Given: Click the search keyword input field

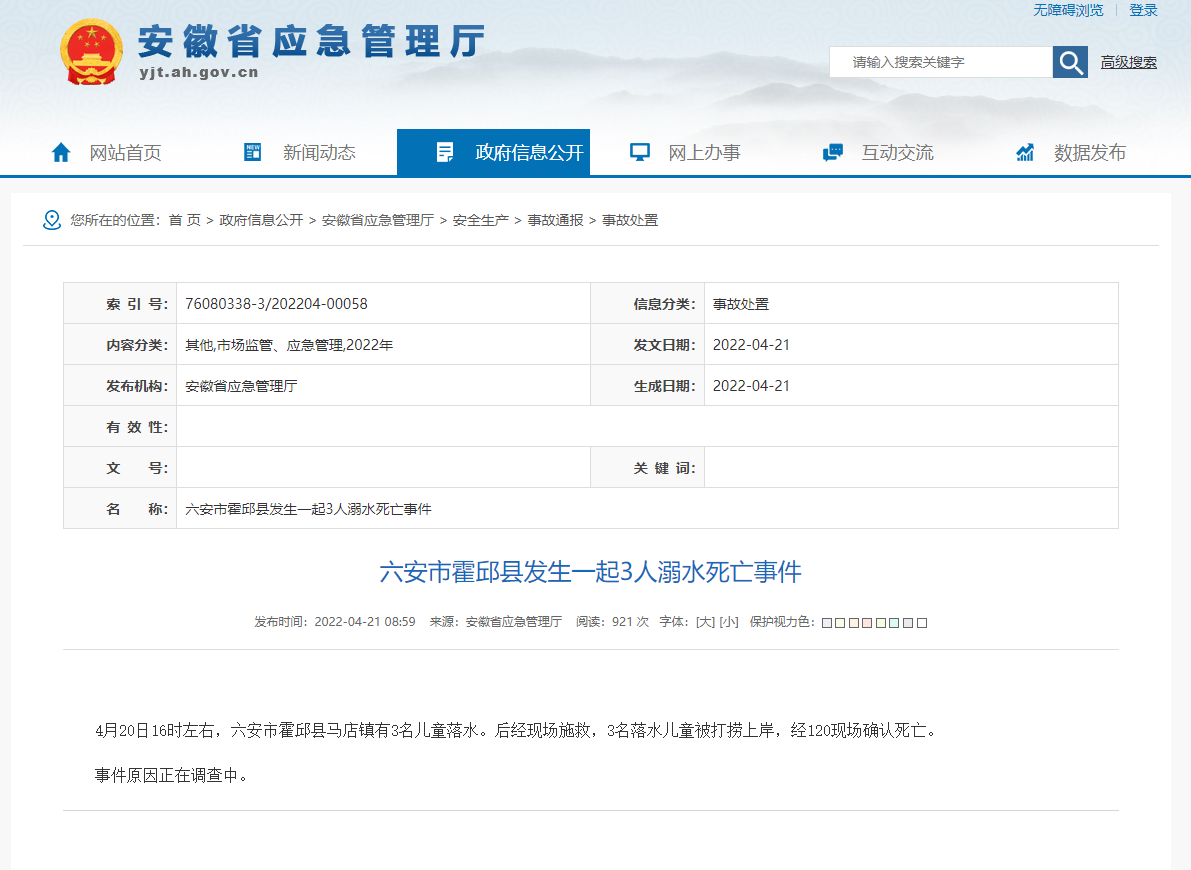Looking at the screenshot, I should tap(940, 62).
